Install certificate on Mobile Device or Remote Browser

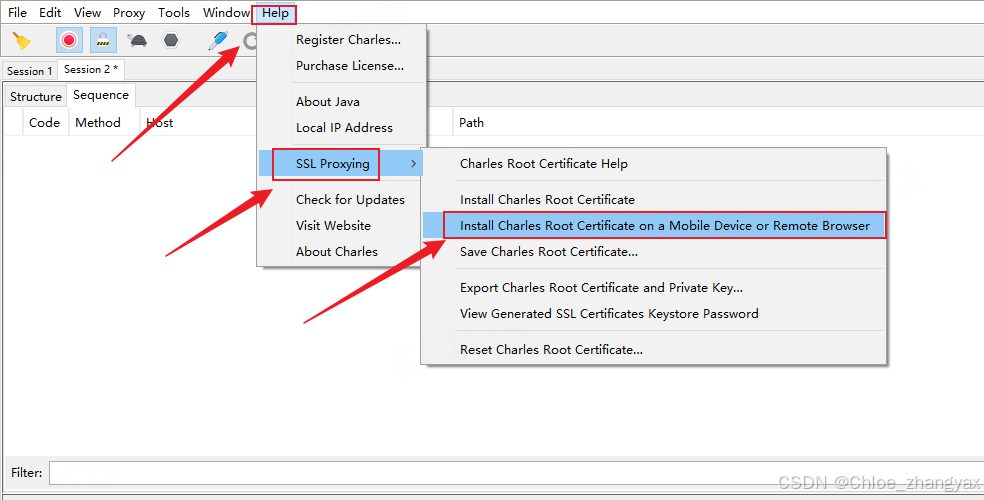tap(653, 225)
